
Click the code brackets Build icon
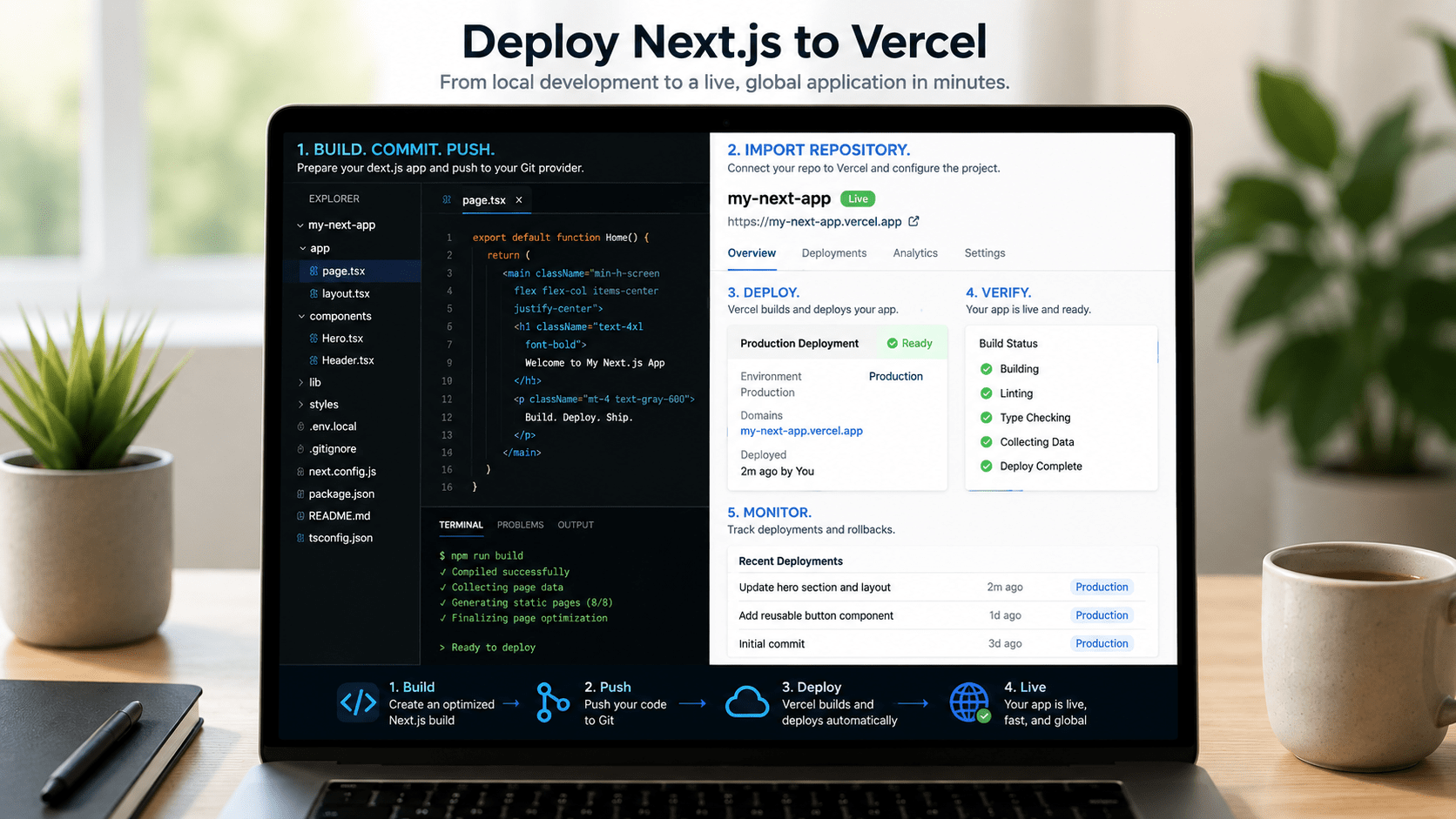[358, 702]
